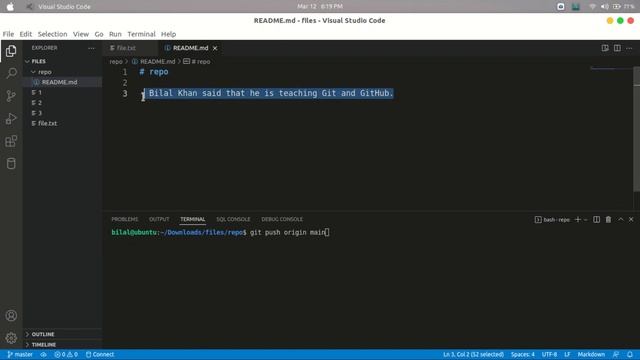Kill terminal with trash icon
The image size is (640, 360).
[608, 220]
